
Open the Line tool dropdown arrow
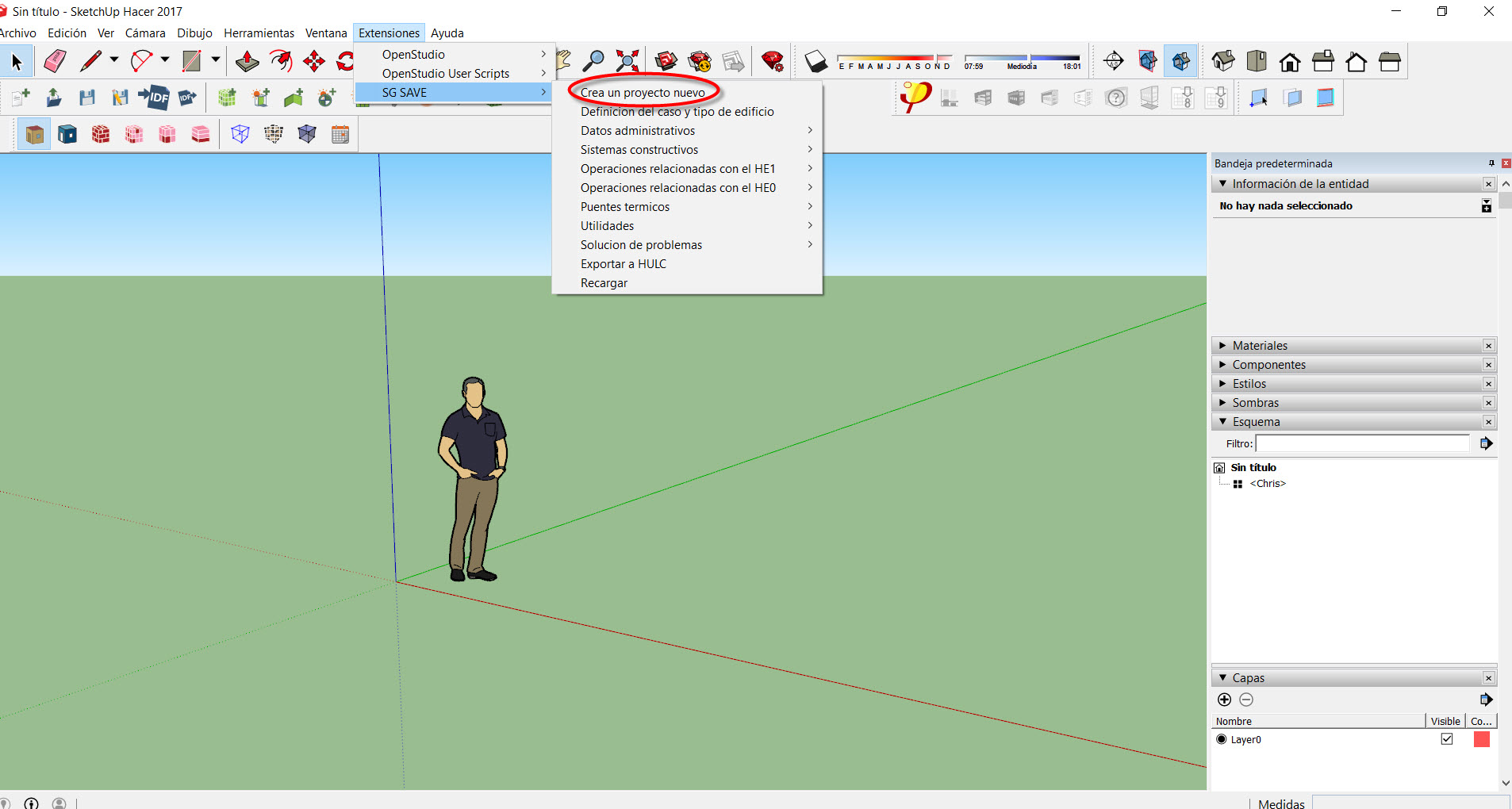114,60
